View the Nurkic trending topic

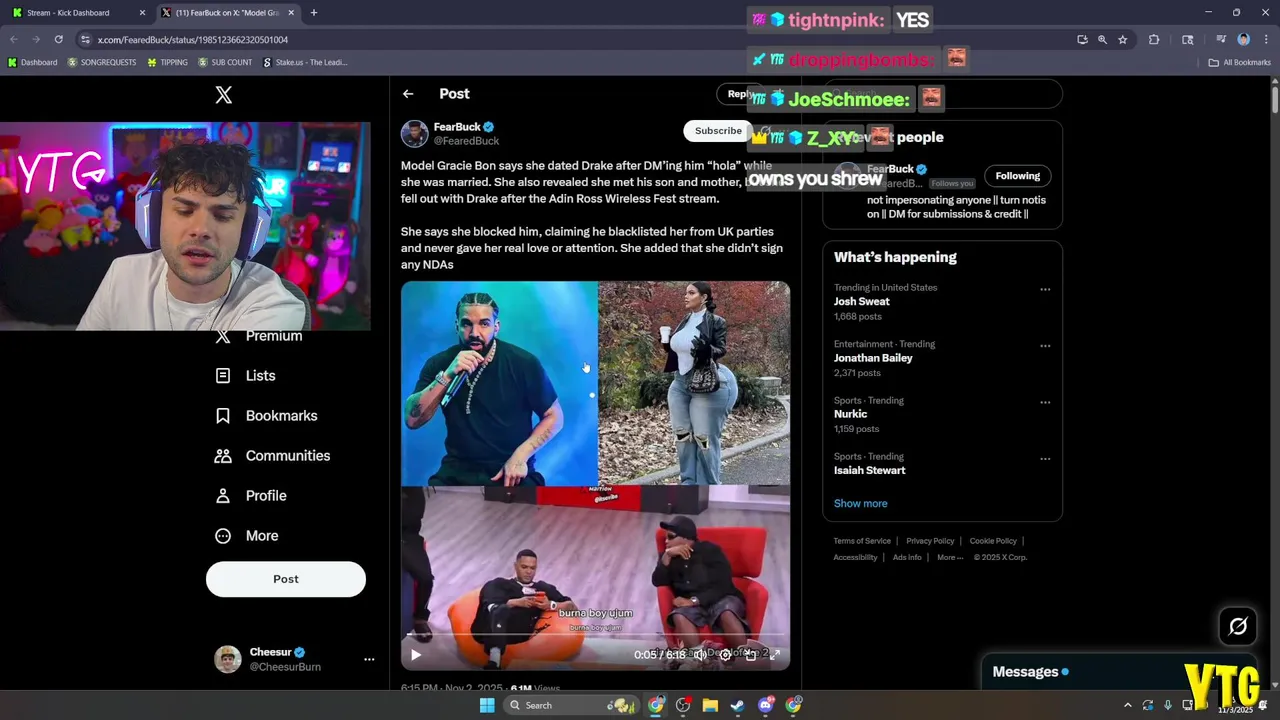coord(850,414)
